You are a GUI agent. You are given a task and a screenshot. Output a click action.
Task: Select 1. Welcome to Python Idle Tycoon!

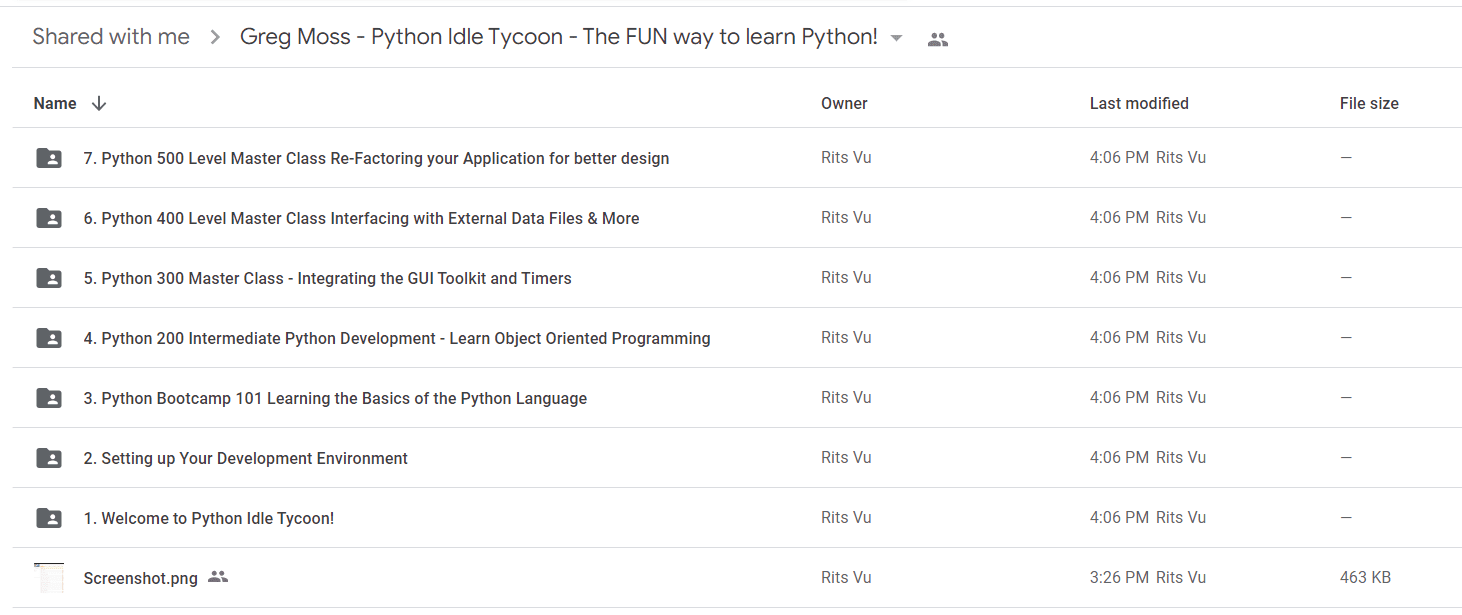[x=209, y=518]
